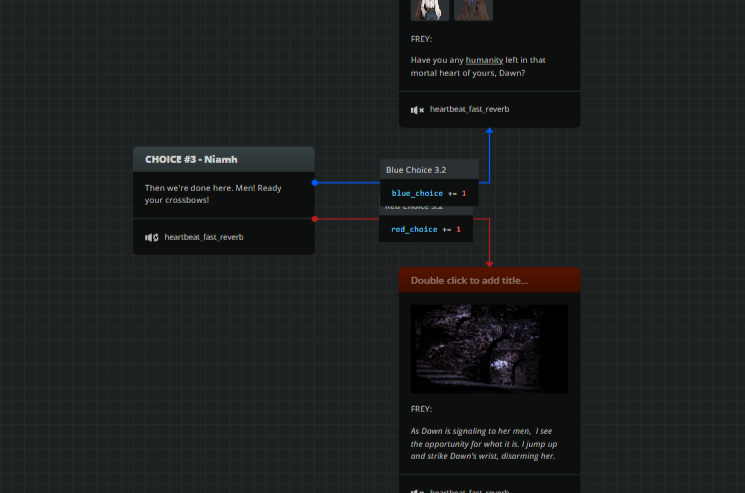The height and width of the screenshot is (493, 745).
Task: Click the speaker icon in the Niamh node
Action: pos(151,237)
